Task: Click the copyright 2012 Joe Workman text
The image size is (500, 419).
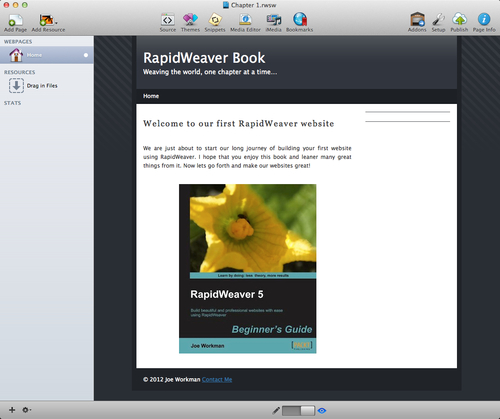Action: coord(171,379)
